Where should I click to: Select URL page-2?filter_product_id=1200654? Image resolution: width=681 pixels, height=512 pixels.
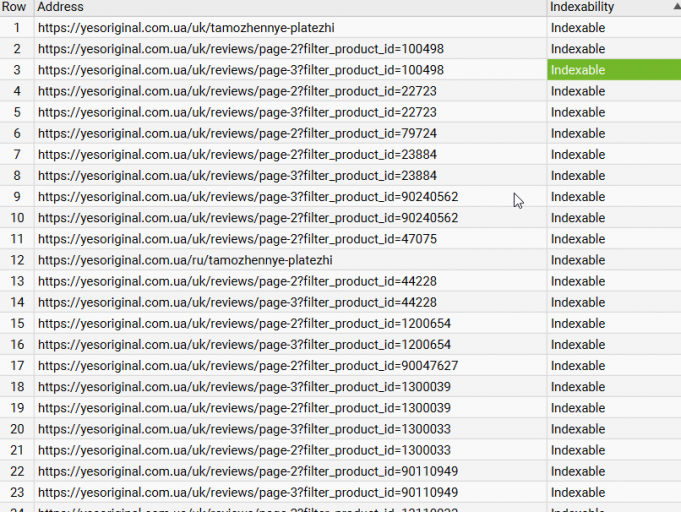(x=245, y=324)
